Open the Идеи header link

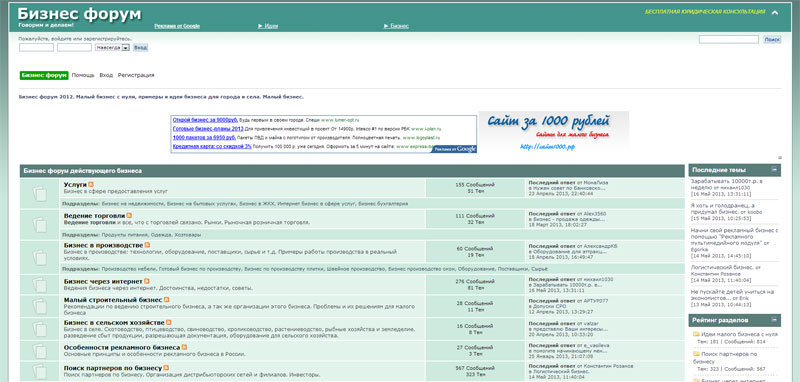268,26
